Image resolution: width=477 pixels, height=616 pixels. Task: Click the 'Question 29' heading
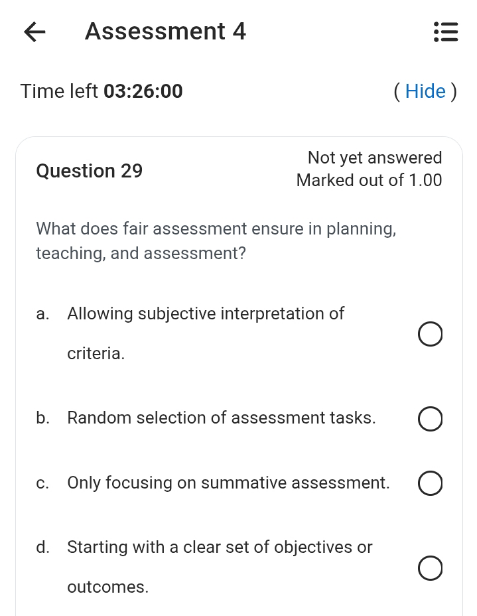pos(89,171)
